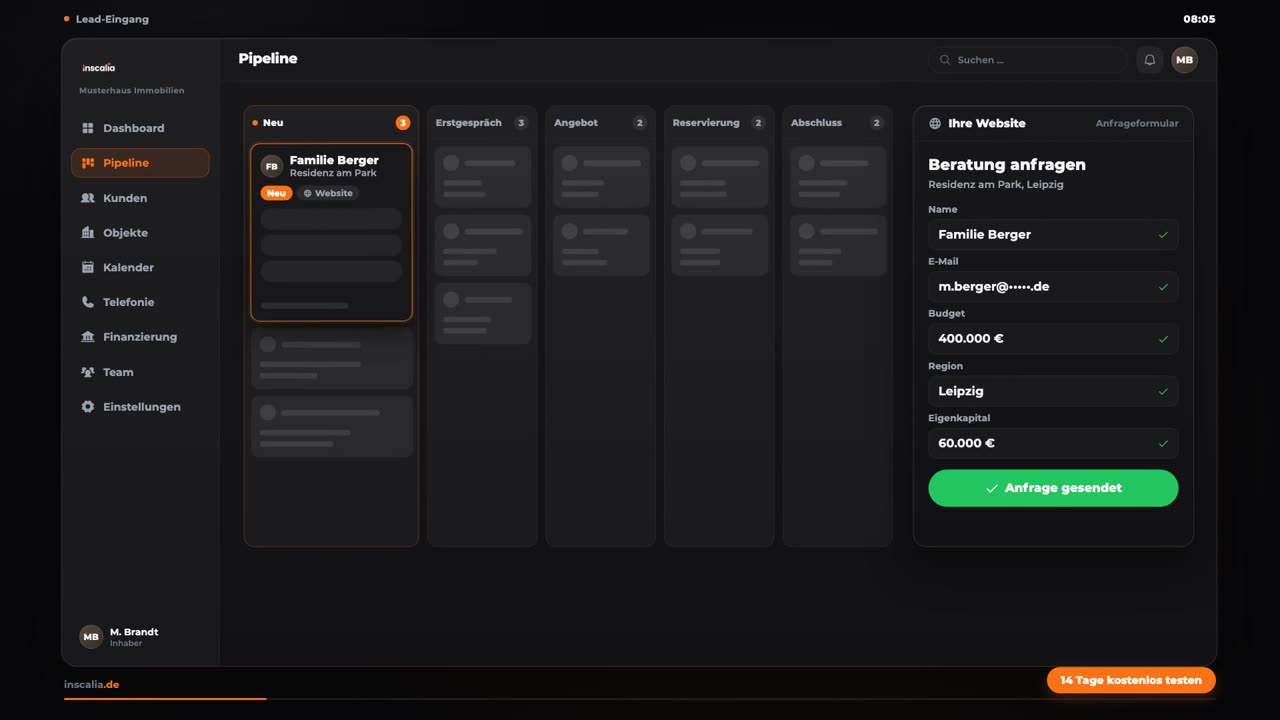
Task: Open the inscalia.de link
Action: point(91,685)
